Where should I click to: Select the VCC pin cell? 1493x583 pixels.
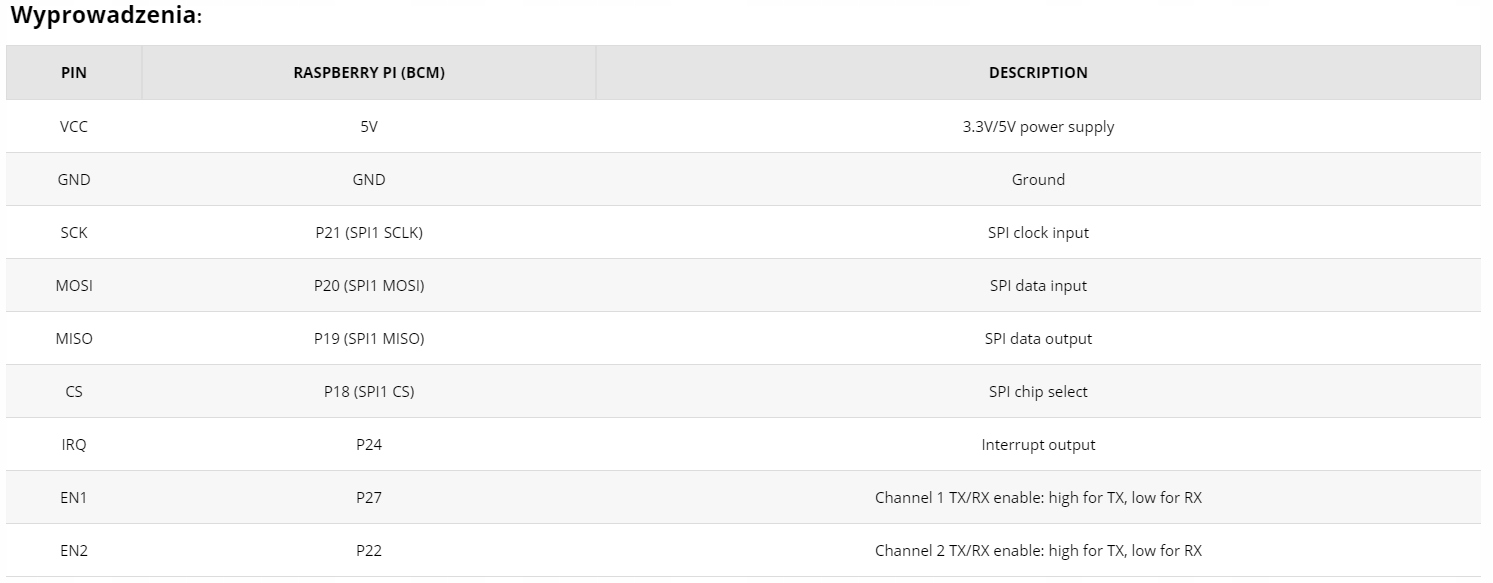tap(74, 127)
